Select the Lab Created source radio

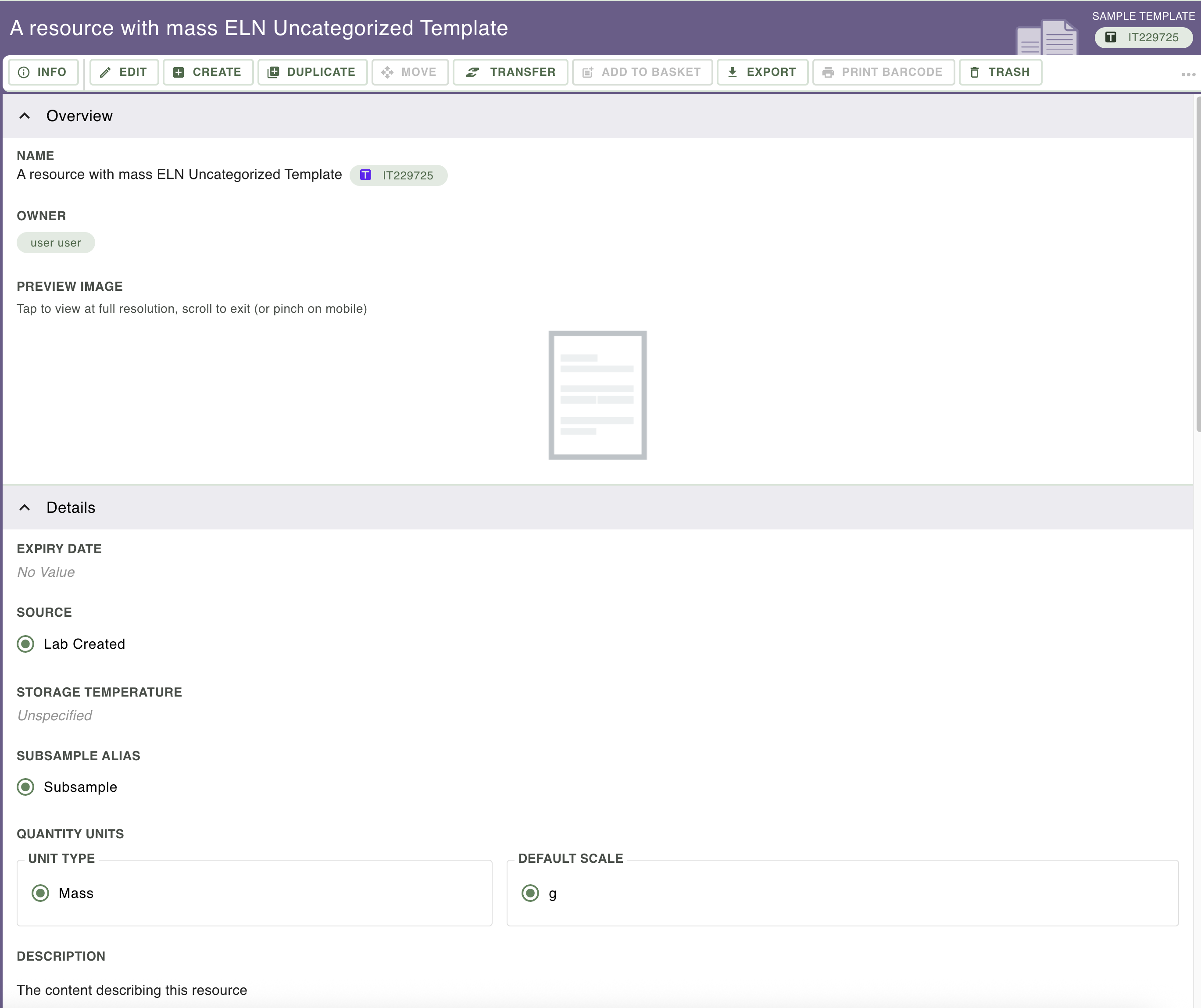26,644
